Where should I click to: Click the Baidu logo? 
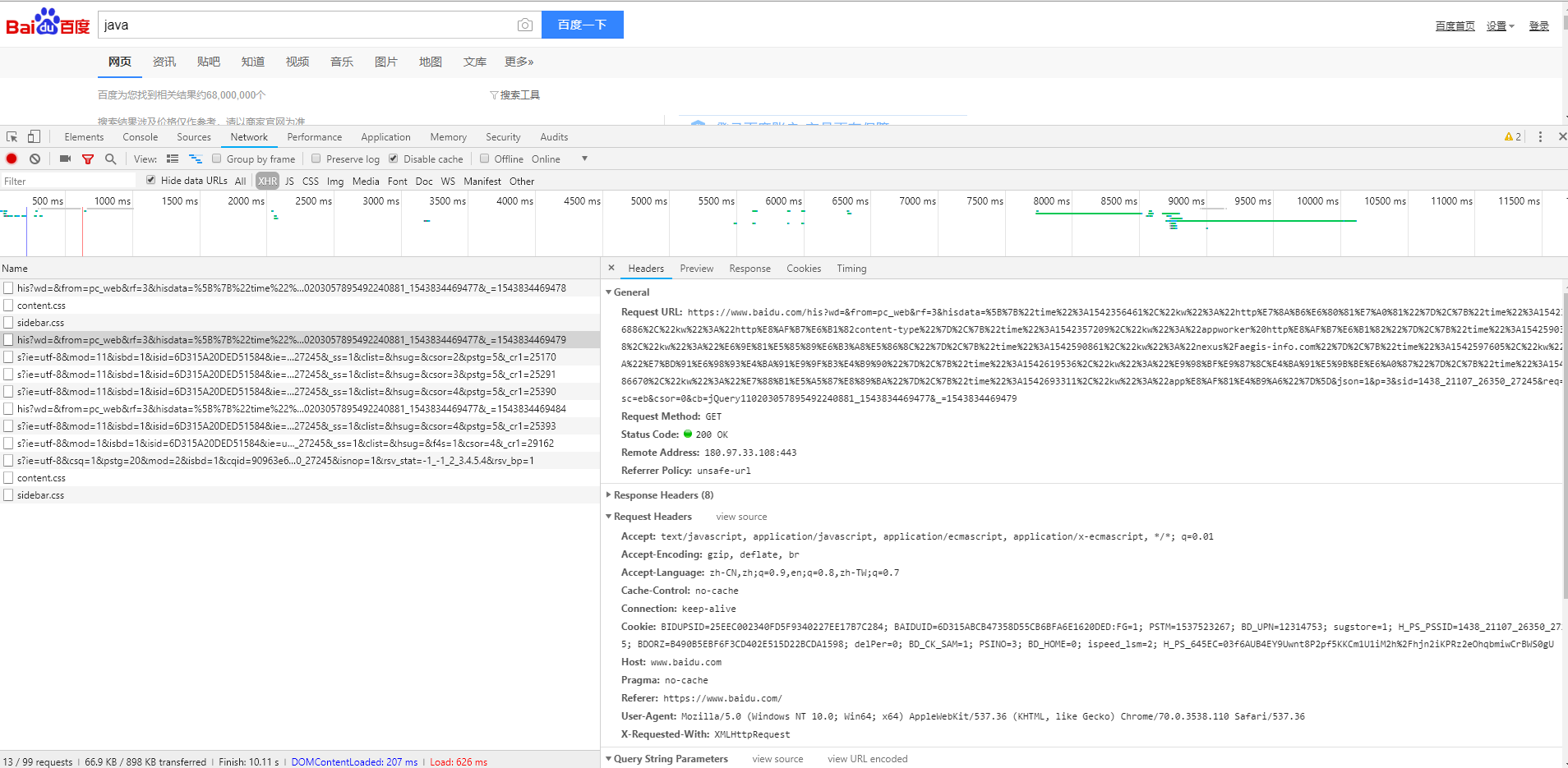(48, 22)
